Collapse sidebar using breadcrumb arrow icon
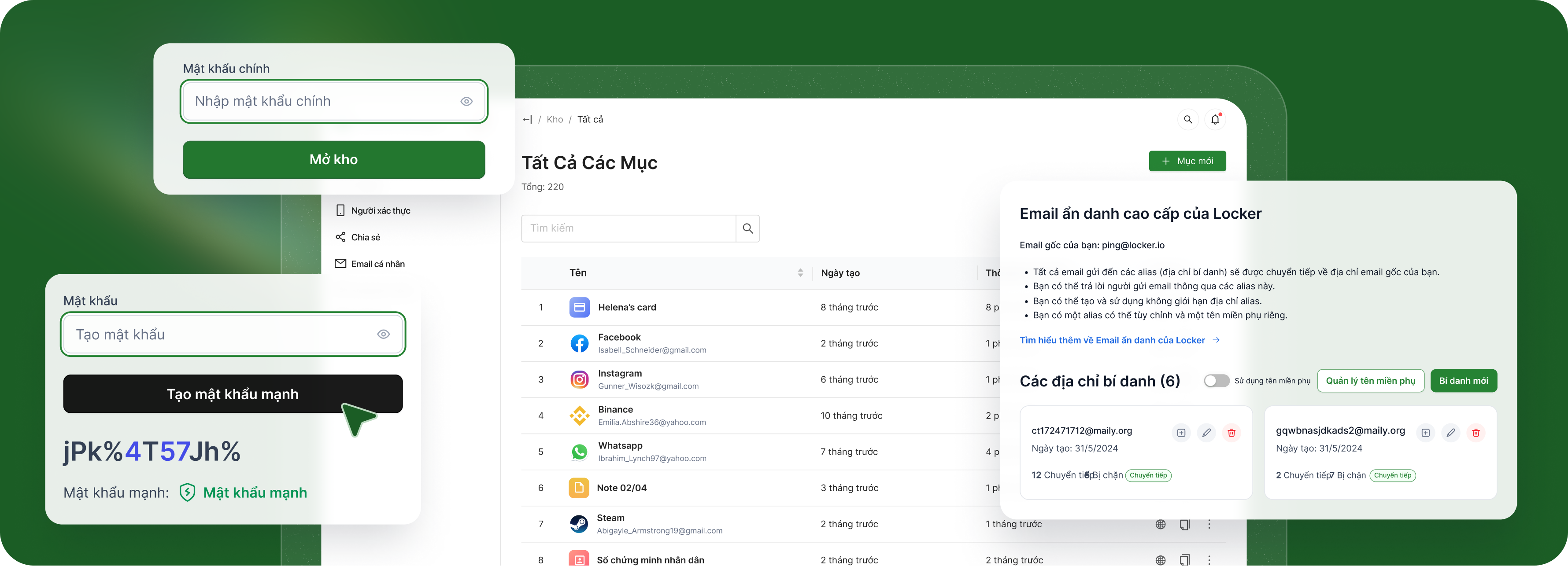The width and height of the screenshot is (1568, 566). 527,120
